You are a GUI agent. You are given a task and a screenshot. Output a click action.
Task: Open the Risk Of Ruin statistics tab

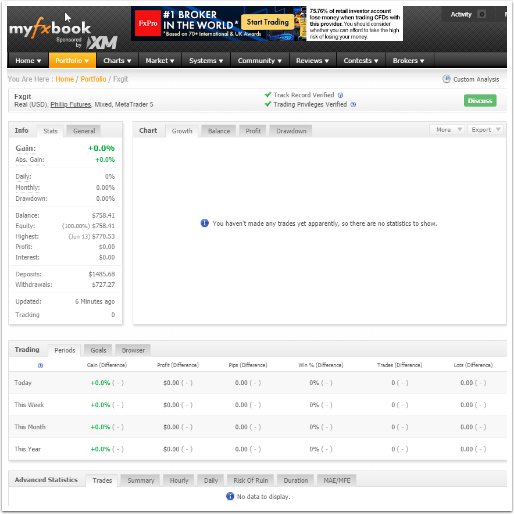[x=251, y=480]
